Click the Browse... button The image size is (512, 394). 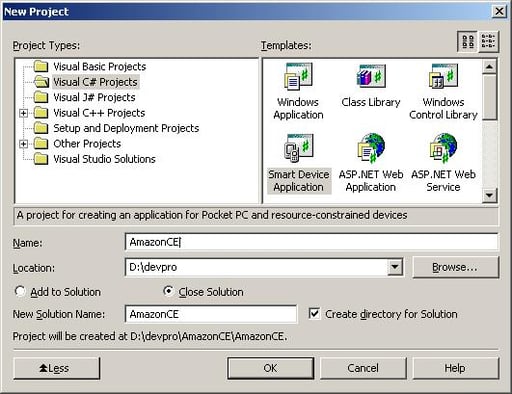(x=456, y=267)
